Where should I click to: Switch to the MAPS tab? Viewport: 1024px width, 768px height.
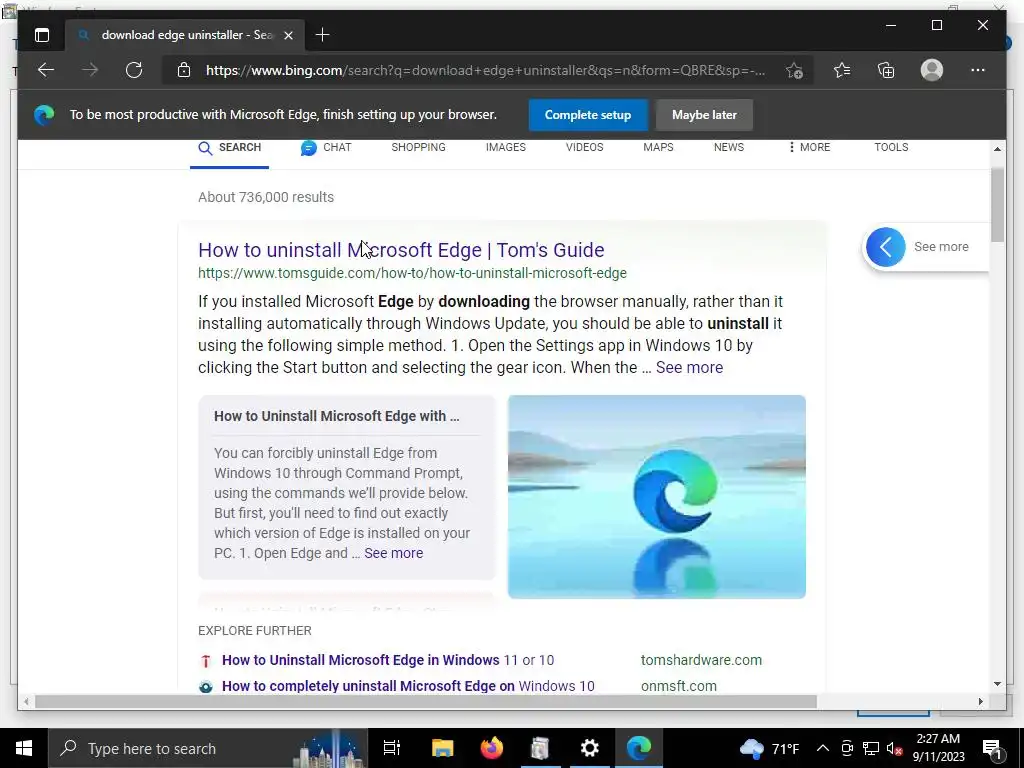pos(658,148)
